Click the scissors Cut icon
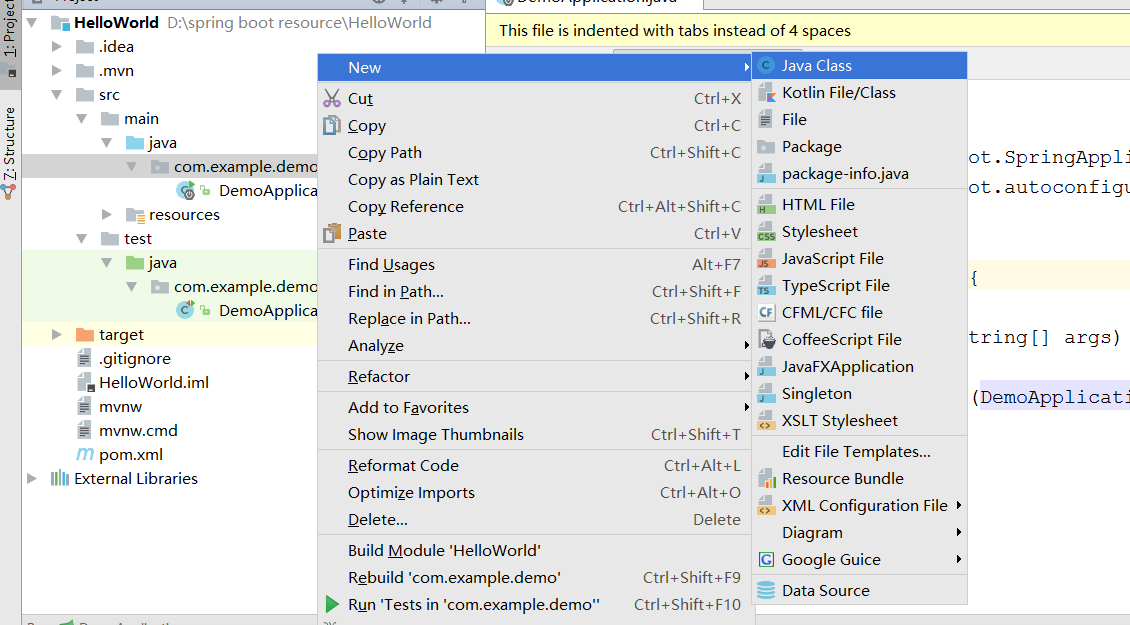The width and height of the screenshot is (1130, 625). (x=332, y=99)
